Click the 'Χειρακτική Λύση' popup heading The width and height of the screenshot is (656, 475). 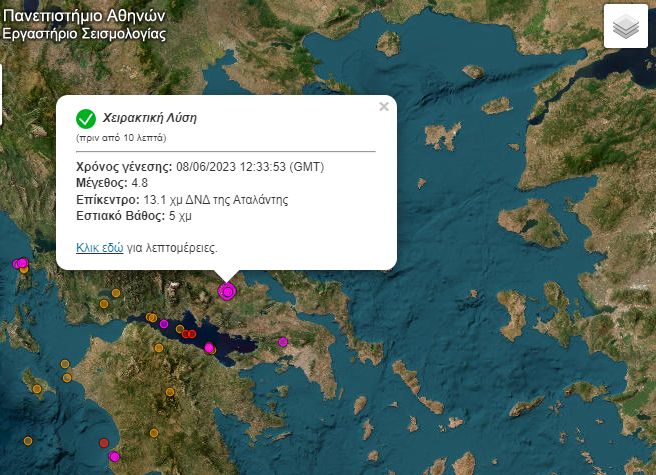pos(150,117)
